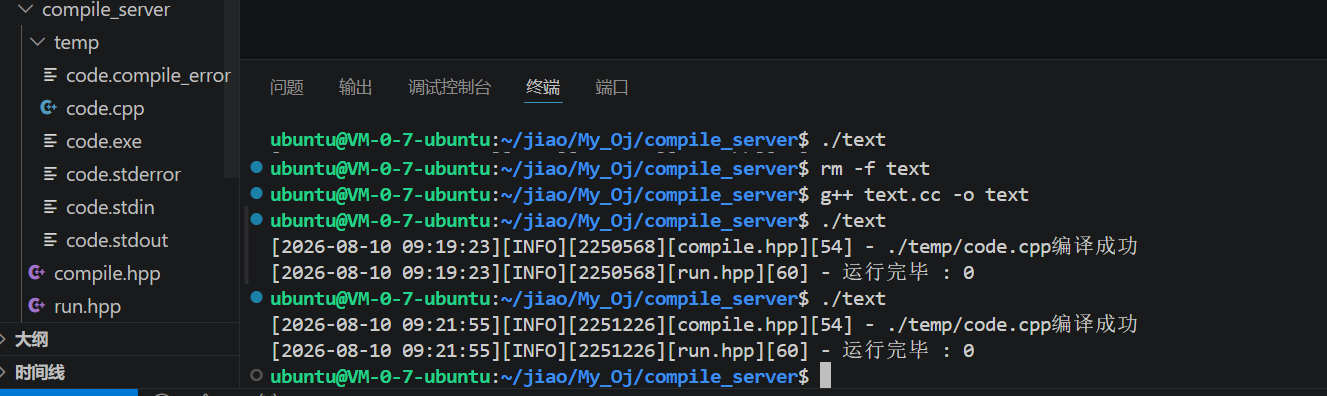The width and height of the screenshot is (1327, 396).
Task: Click the file icon beside code.stderror
Action: pyautogui.click(x=50, y=175)
